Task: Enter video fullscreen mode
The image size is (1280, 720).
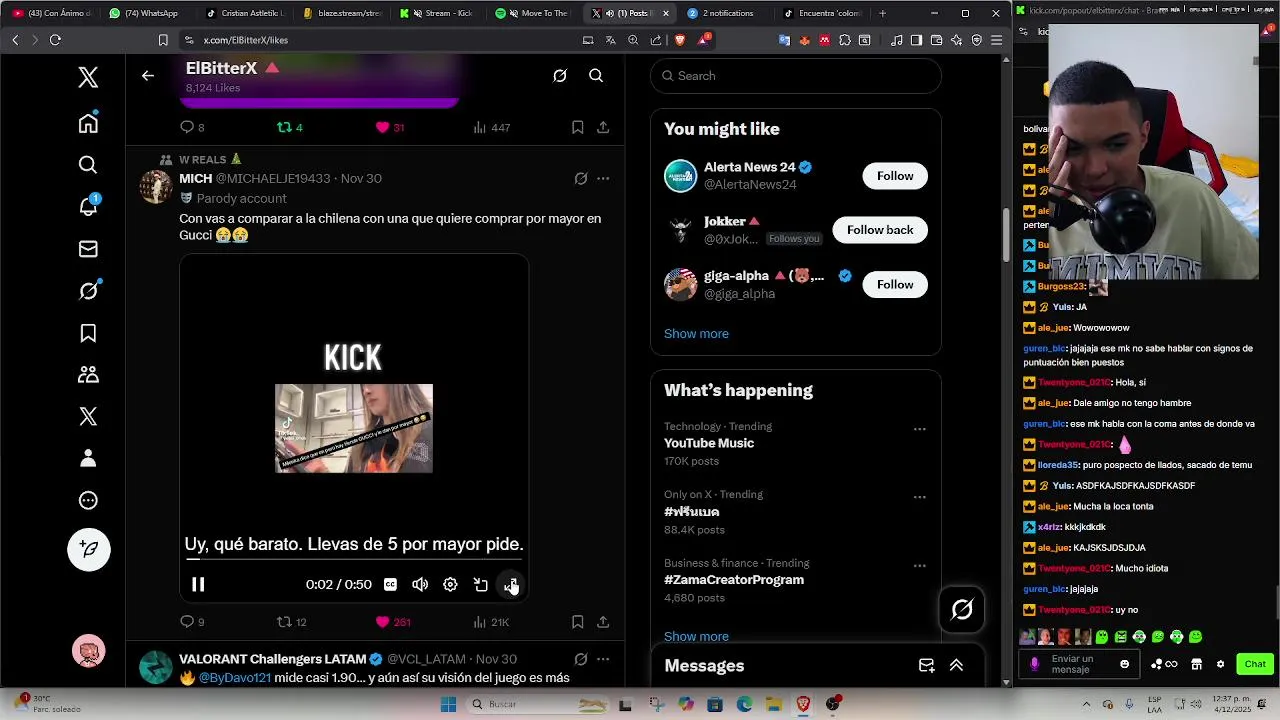Action: coord(511,585)
